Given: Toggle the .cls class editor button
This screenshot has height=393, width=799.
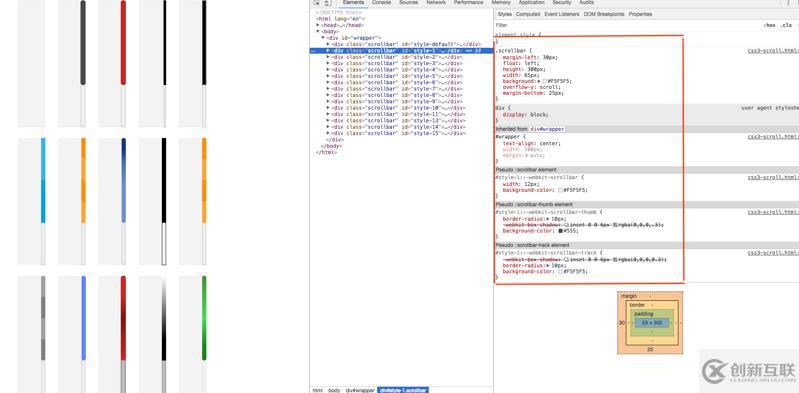Looking at the screenshot, I should [787, 24].
